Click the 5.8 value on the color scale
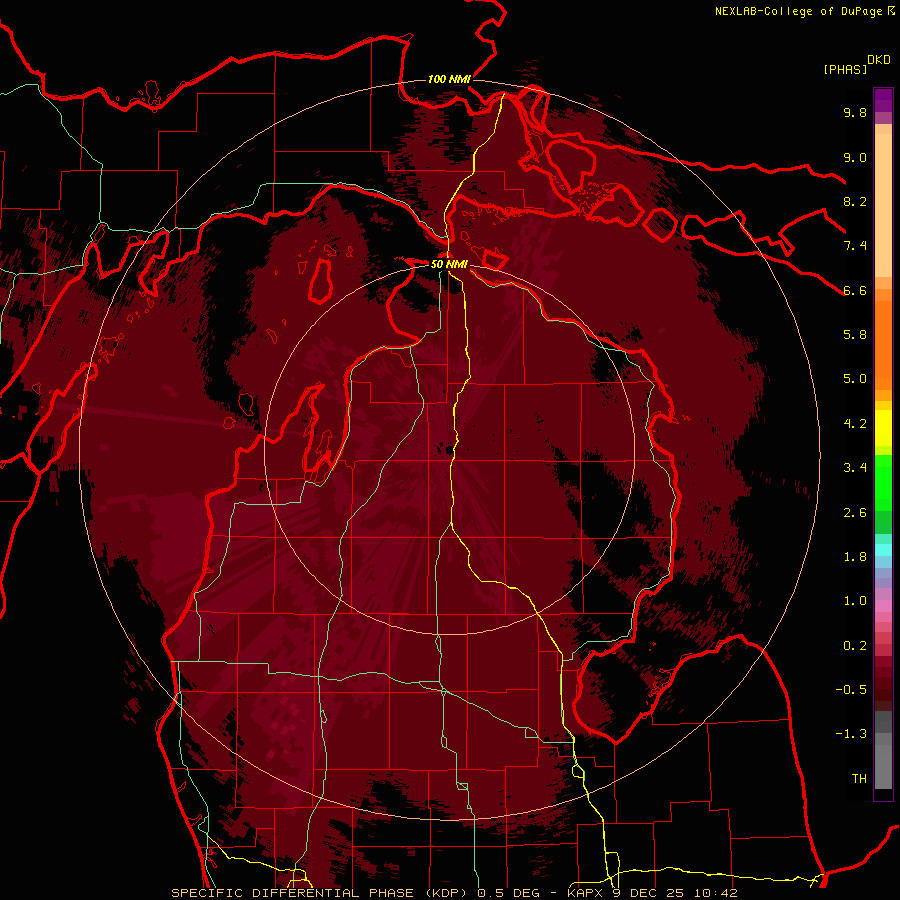Viewport: 900px width, 900px height. click(855, 335)
